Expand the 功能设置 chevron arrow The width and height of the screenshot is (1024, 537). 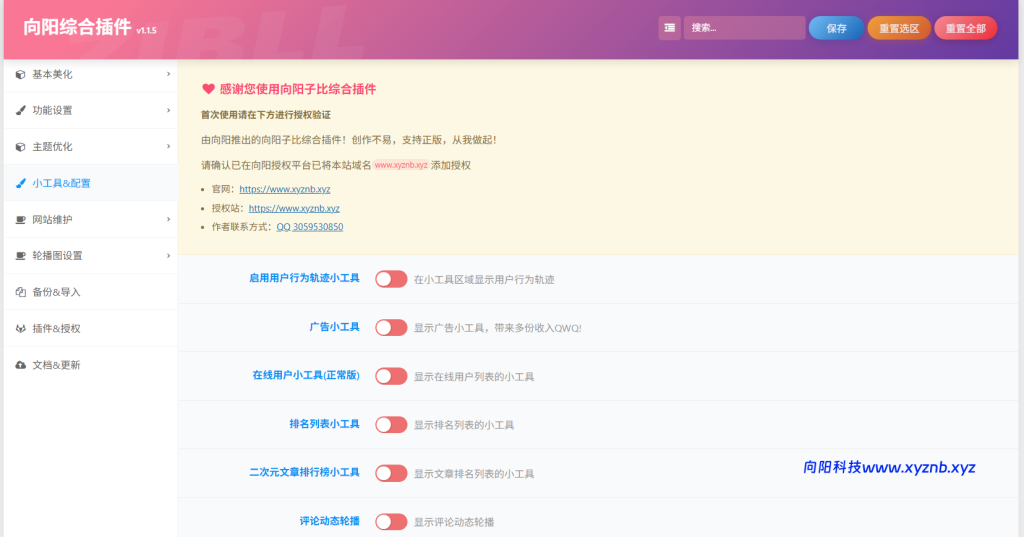click(168, 110)
